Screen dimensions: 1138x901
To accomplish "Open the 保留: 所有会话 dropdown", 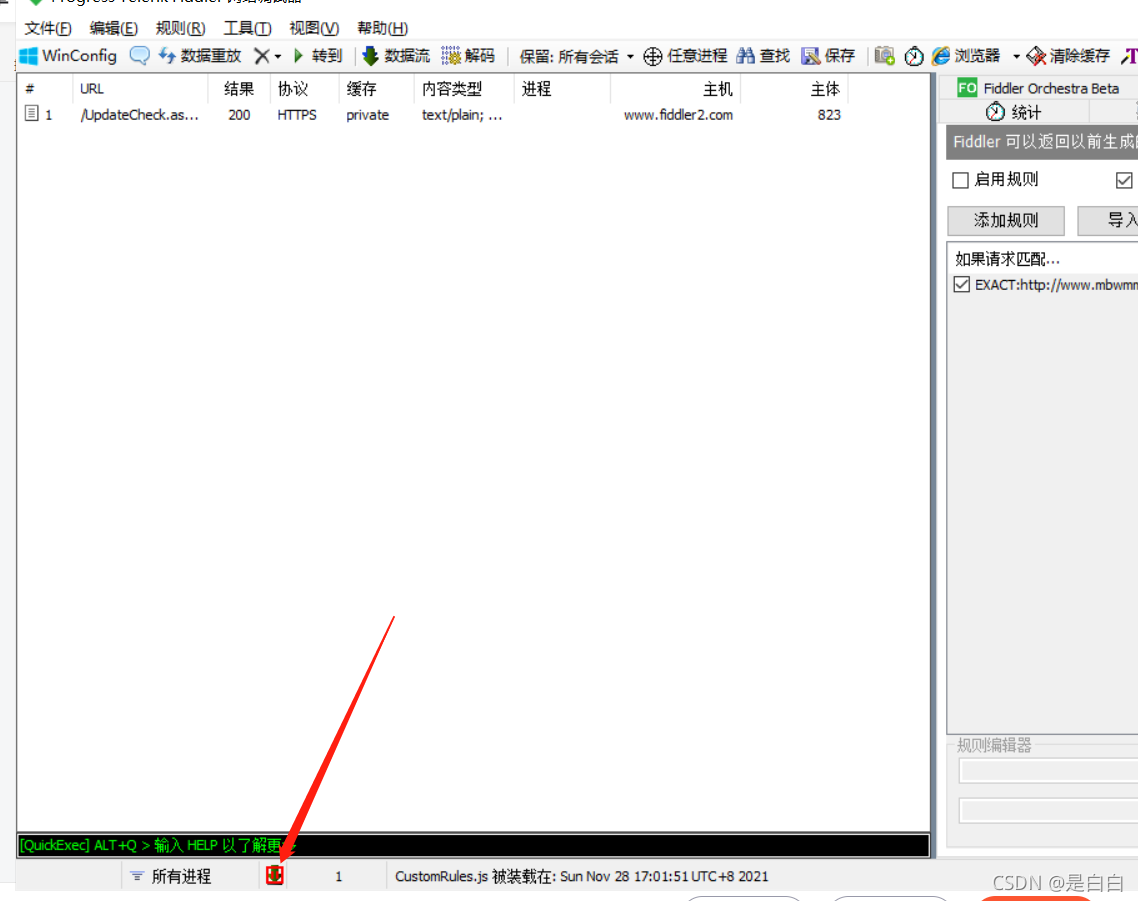I will (576, 57).
